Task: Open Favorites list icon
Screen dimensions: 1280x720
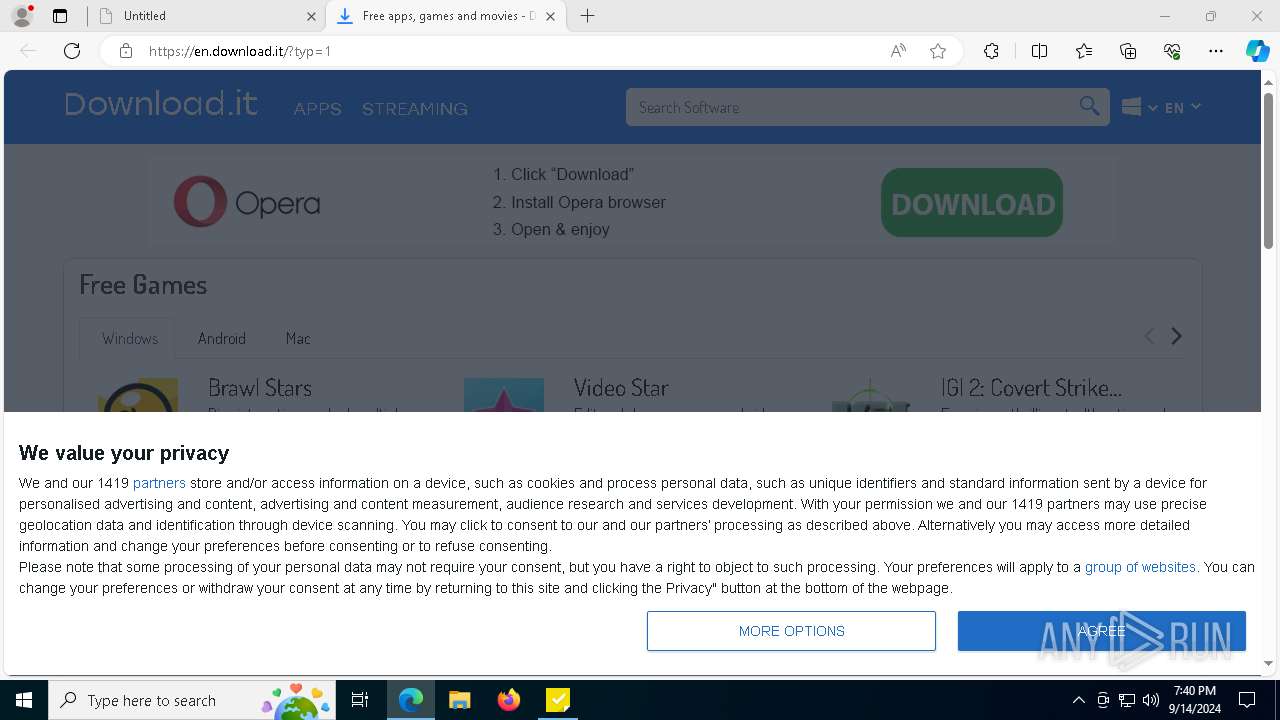Action: tap(1084, 51)
